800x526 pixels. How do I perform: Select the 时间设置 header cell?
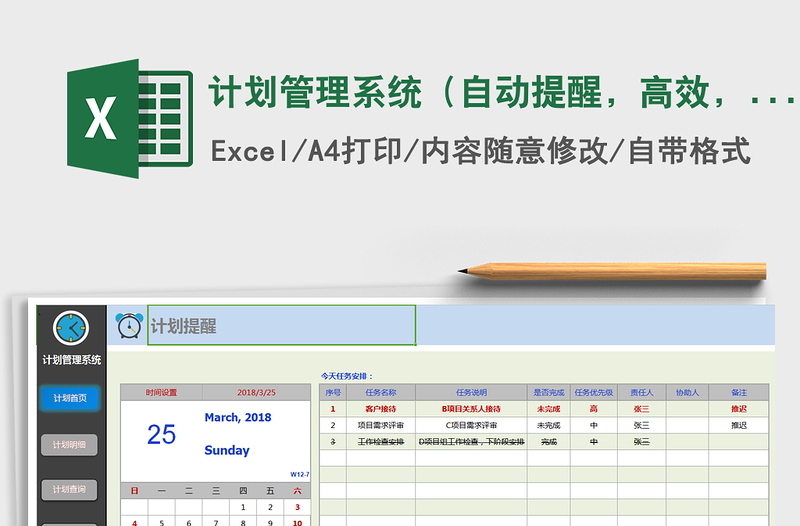pos(161,392)
